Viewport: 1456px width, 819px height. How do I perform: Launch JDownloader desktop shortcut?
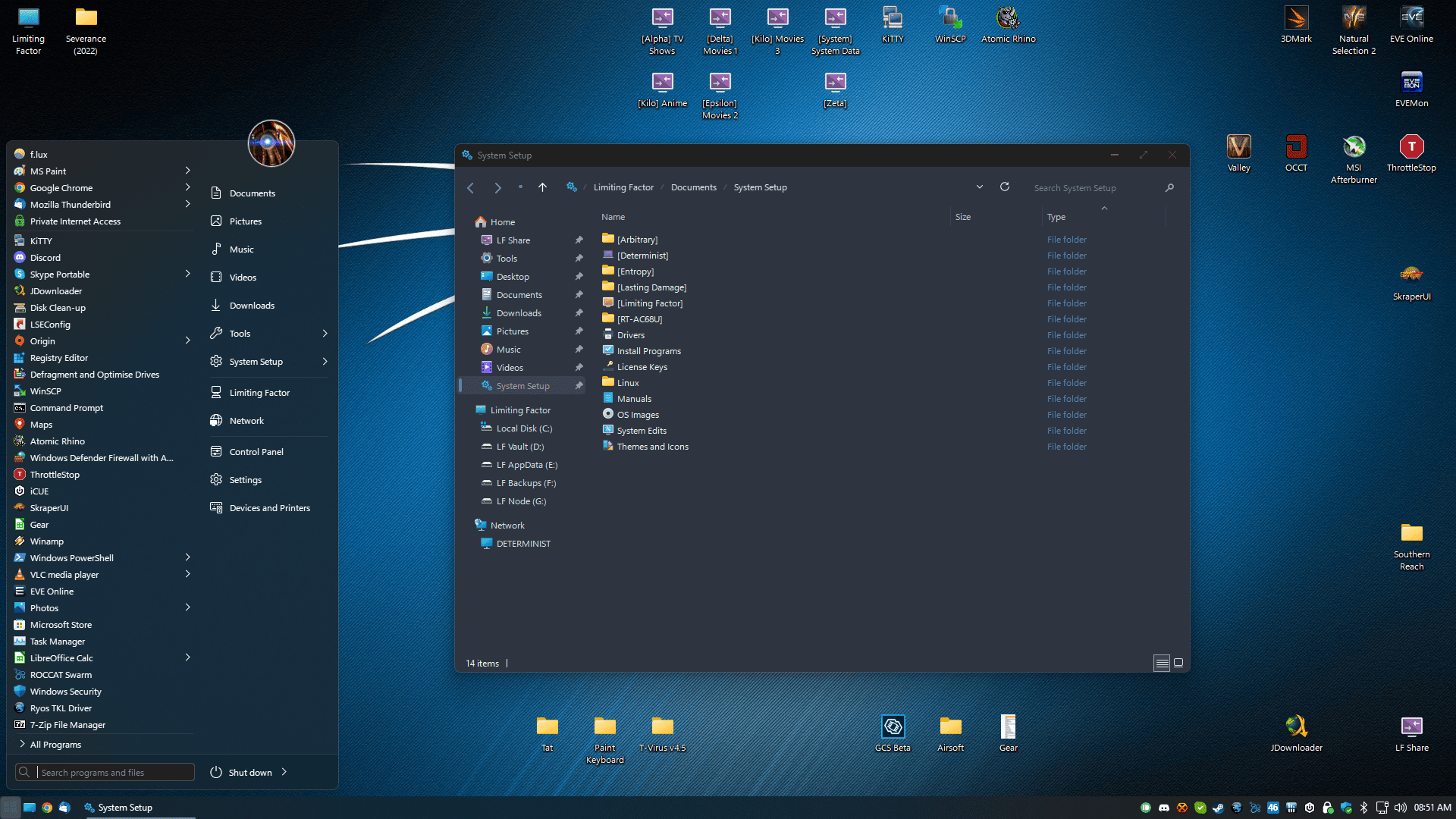pos(1296,733)
